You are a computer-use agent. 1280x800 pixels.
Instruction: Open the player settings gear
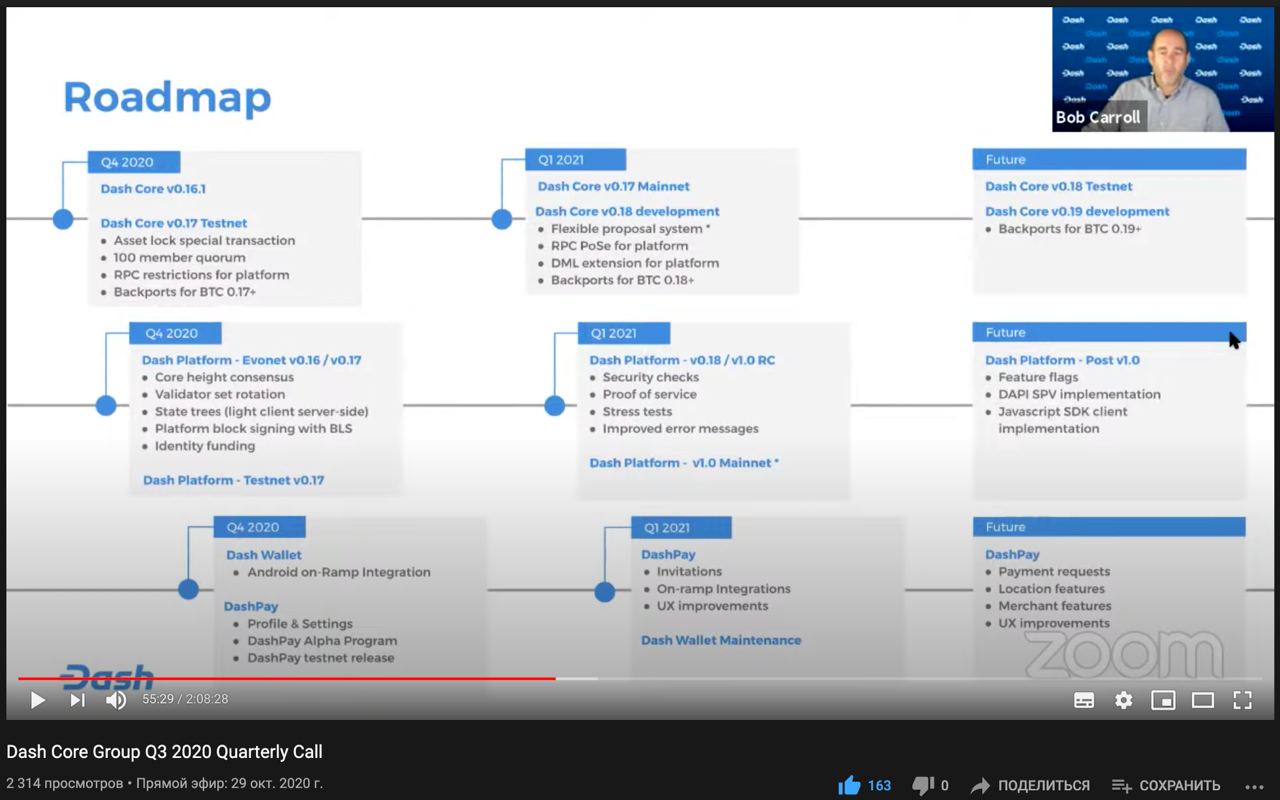[x=1124, y=700]
